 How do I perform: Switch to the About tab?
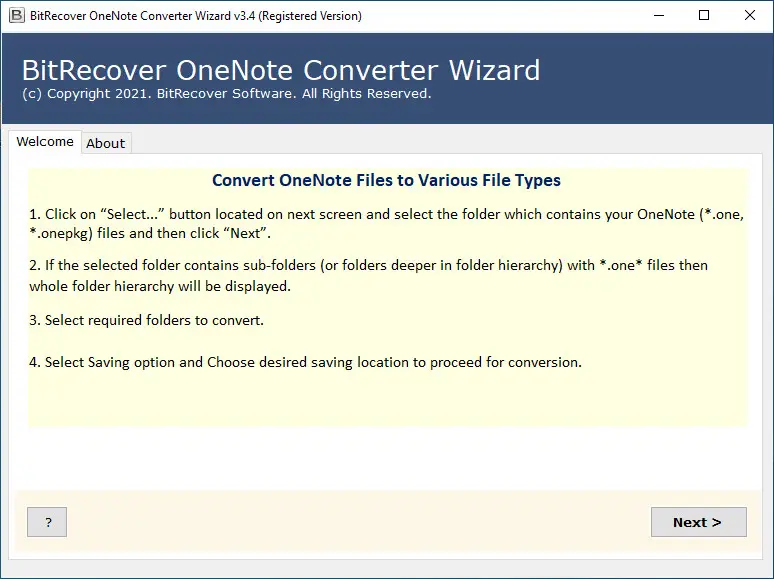(x=106, y=143)
